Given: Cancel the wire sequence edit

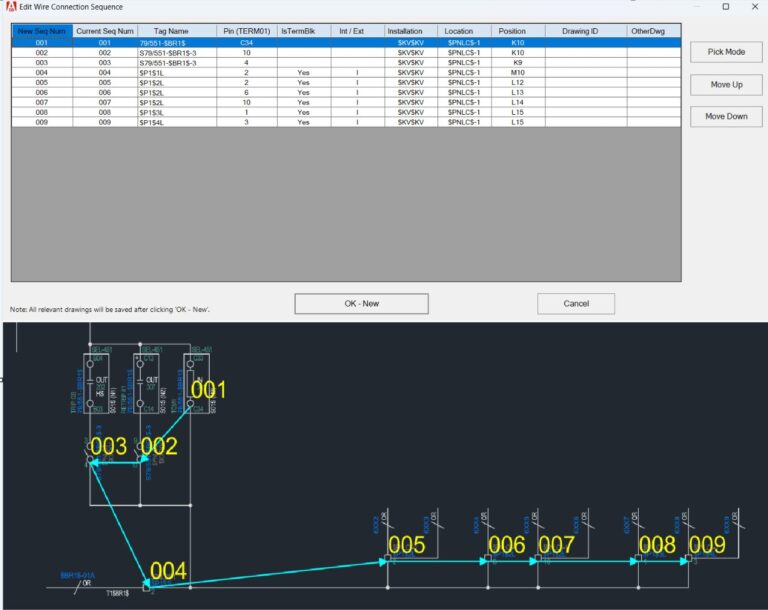Looking at the screenshot, I should point(576,303).
